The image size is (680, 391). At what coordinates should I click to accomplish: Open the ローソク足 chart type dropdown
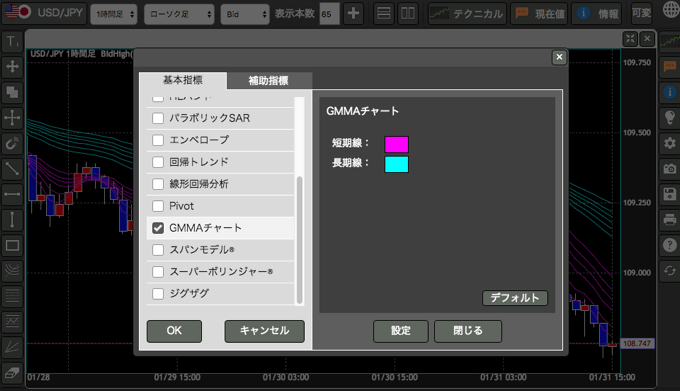pos(179,14)
